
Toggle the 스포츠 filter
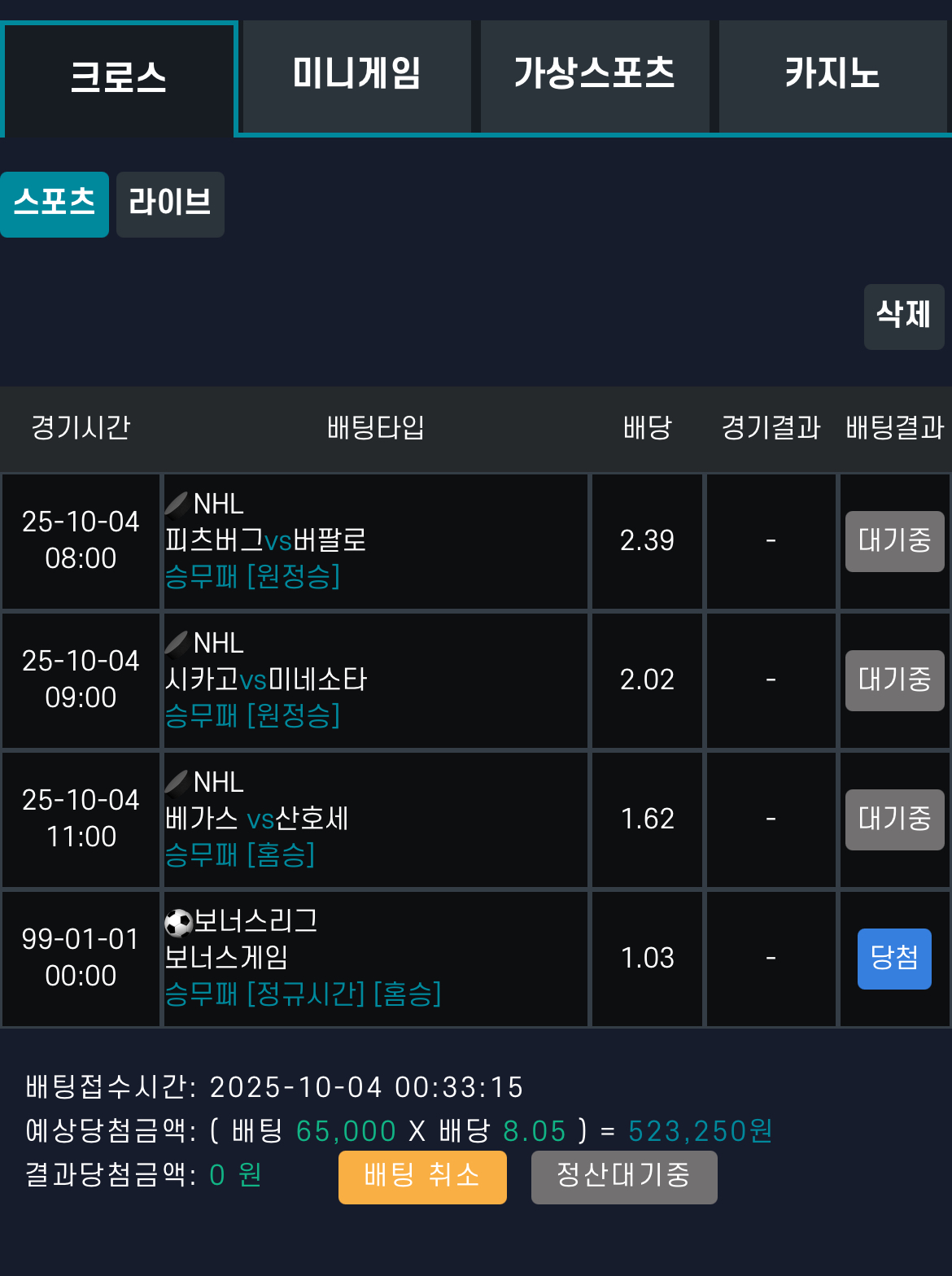(54, 204)
